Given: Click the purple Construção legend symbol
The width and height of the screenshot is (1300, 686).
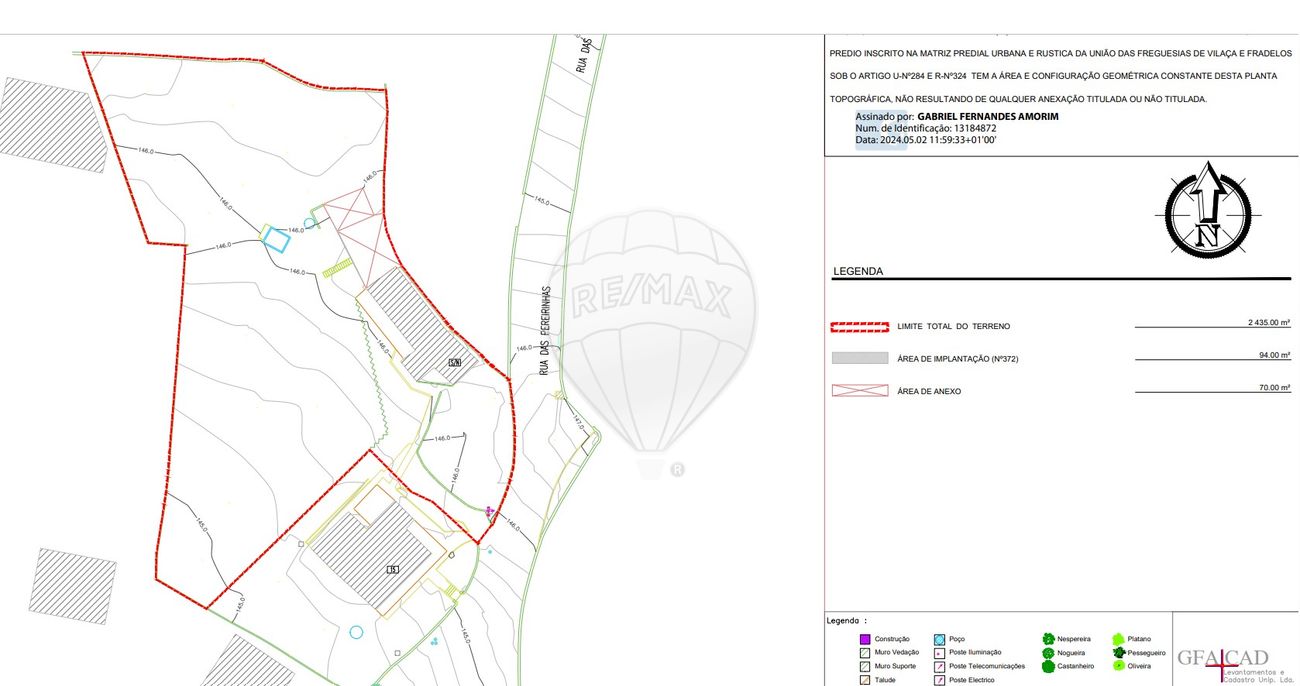Looking at the screenshot, I should point(865,639).
